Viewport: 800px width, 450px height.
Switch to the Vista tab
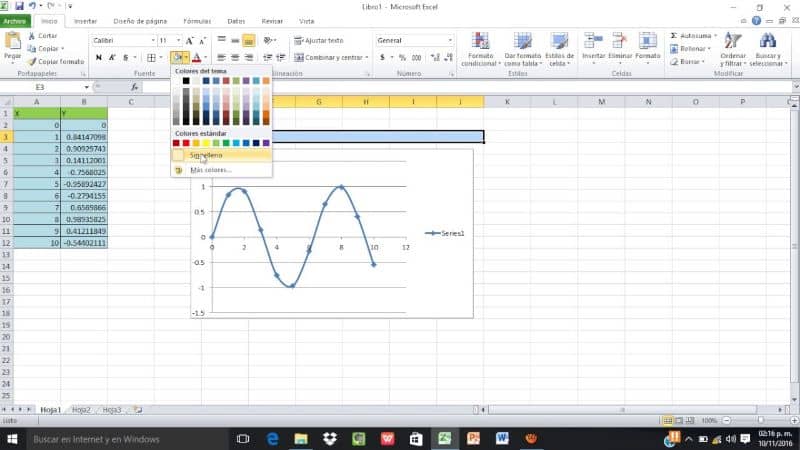[x=307, y=21]
